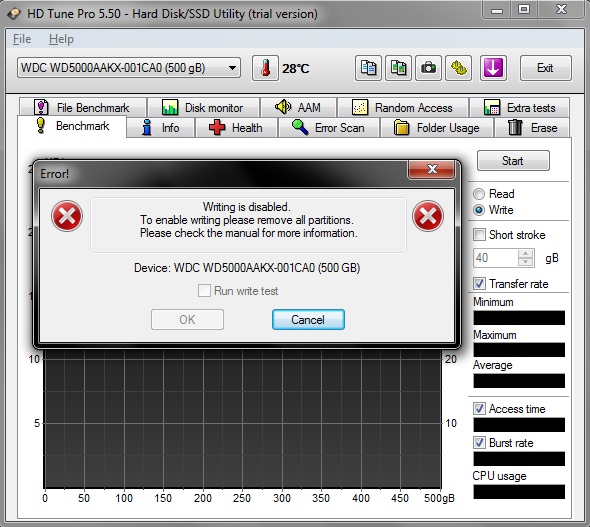Enable the Short stroke checkbox

pyautogui.click(x=479, y=235)
